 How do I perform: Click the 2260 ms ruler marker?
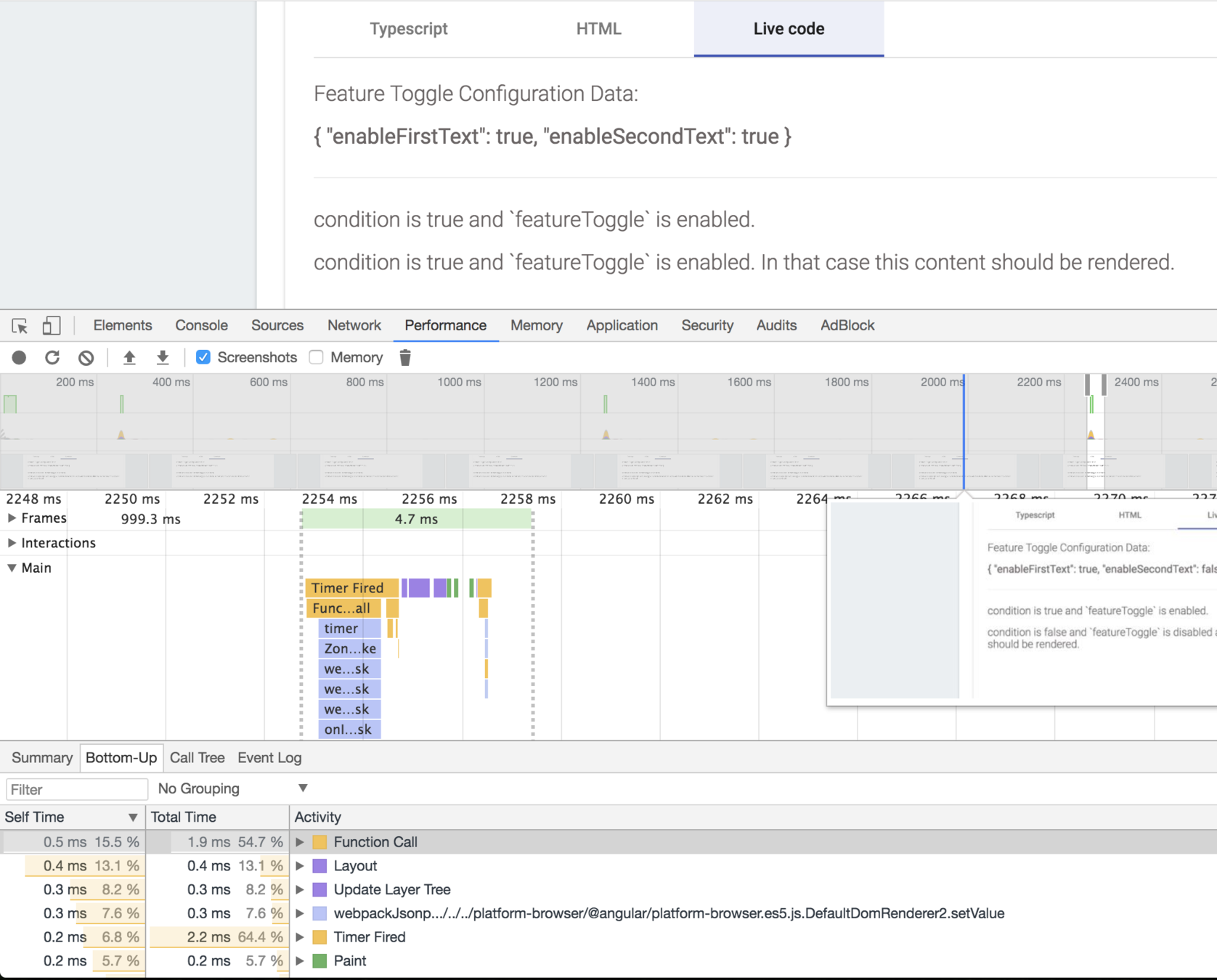(627, 499)
